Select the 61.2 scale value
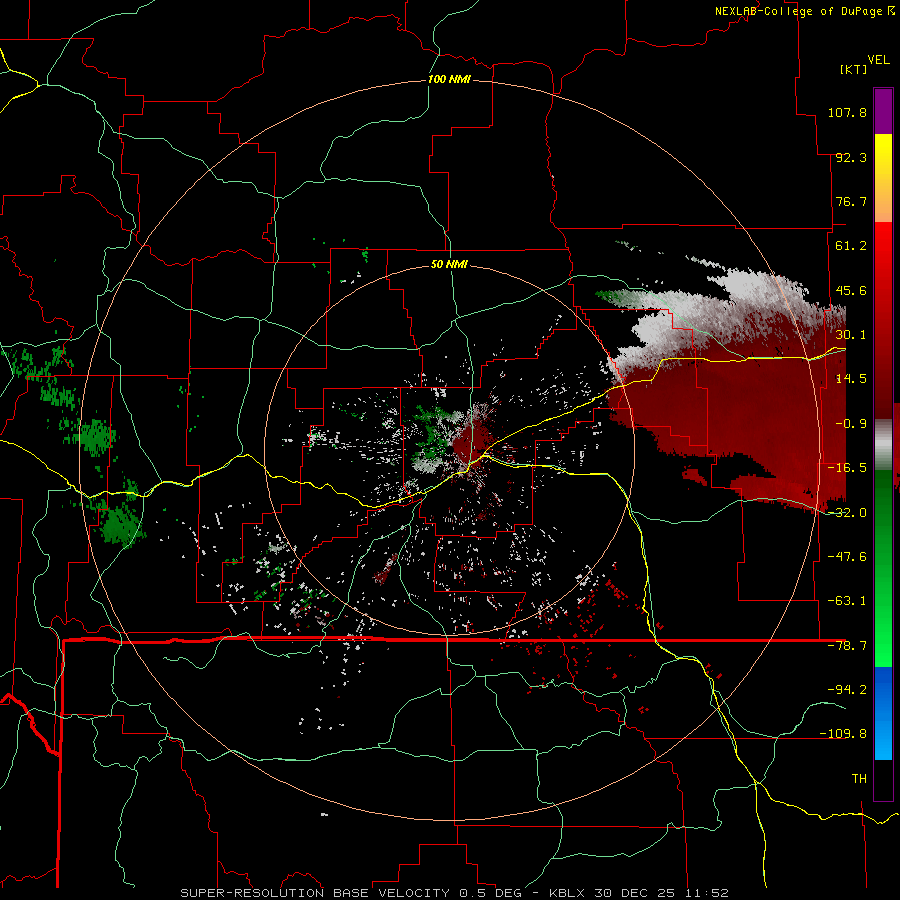Viewport: 900px width, 900px height. [x=851, y=246]
